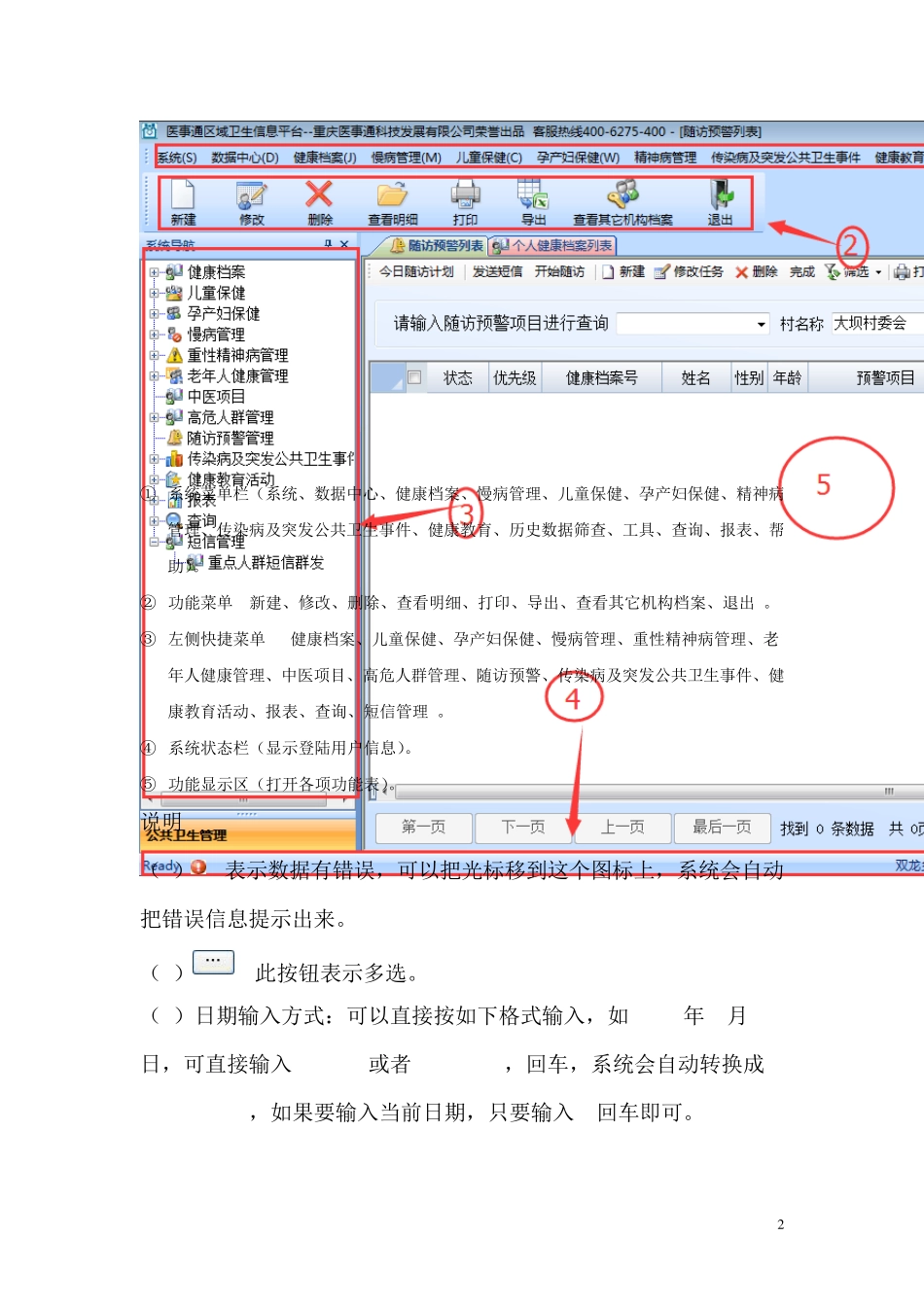Open the 系统(S) menu
The height and width of the screenshot is (1307, 924).
[x=177, y=157]
